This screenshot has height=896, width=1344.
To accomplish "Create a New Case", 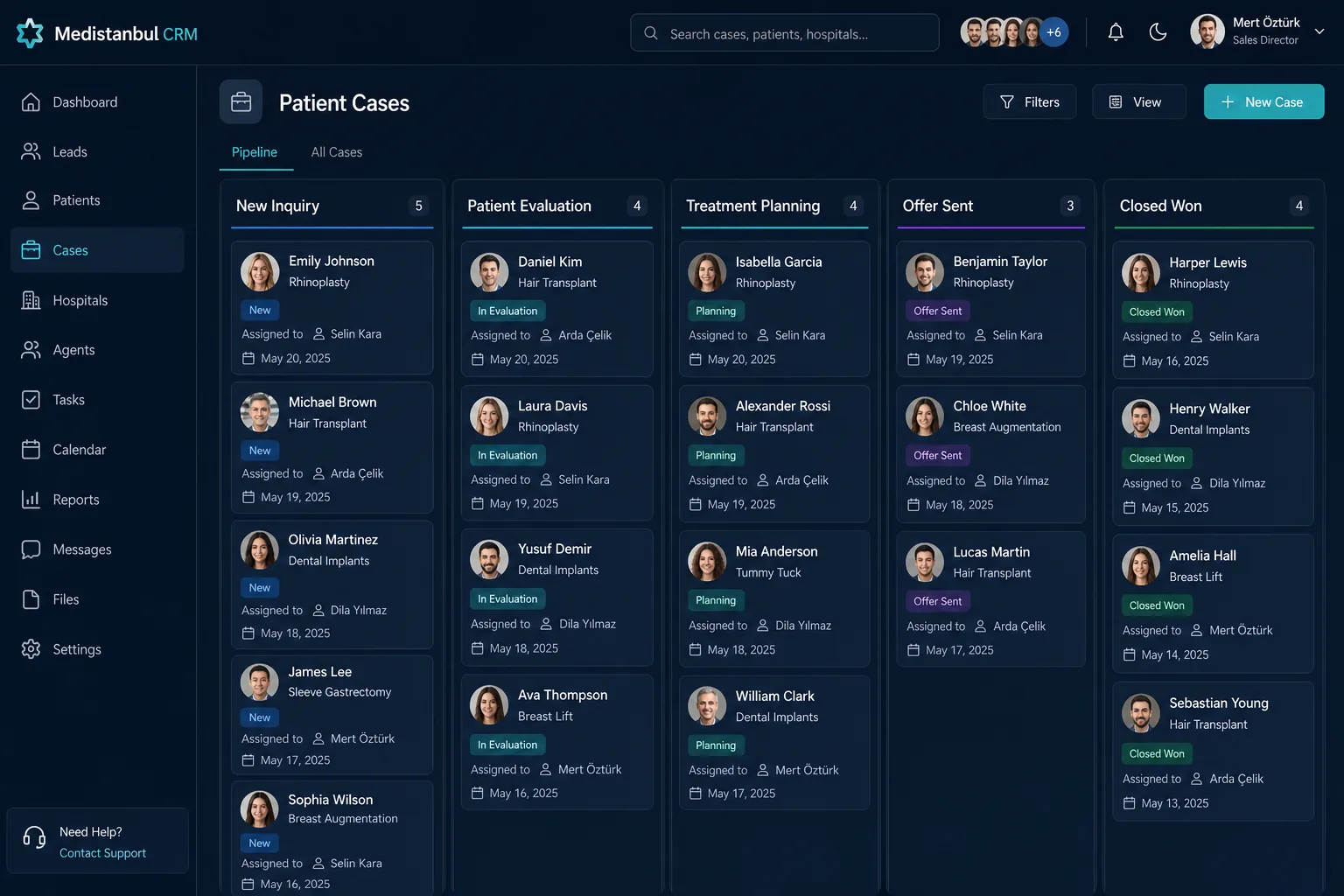I will click(x=1263, y=101).
